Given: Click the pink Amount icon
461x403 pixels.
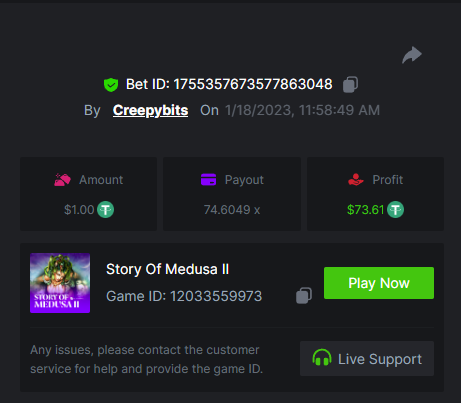Looking at the screenshot, I should pyautogui.click(x=62, y=180).
